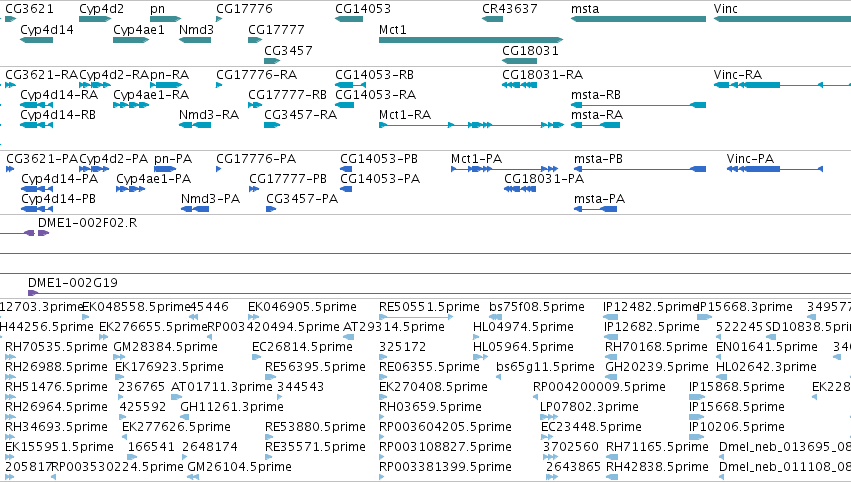This screenshot has height=482, width=851.
Task: Open the msta gene label
Action: [x=585, y=9]
